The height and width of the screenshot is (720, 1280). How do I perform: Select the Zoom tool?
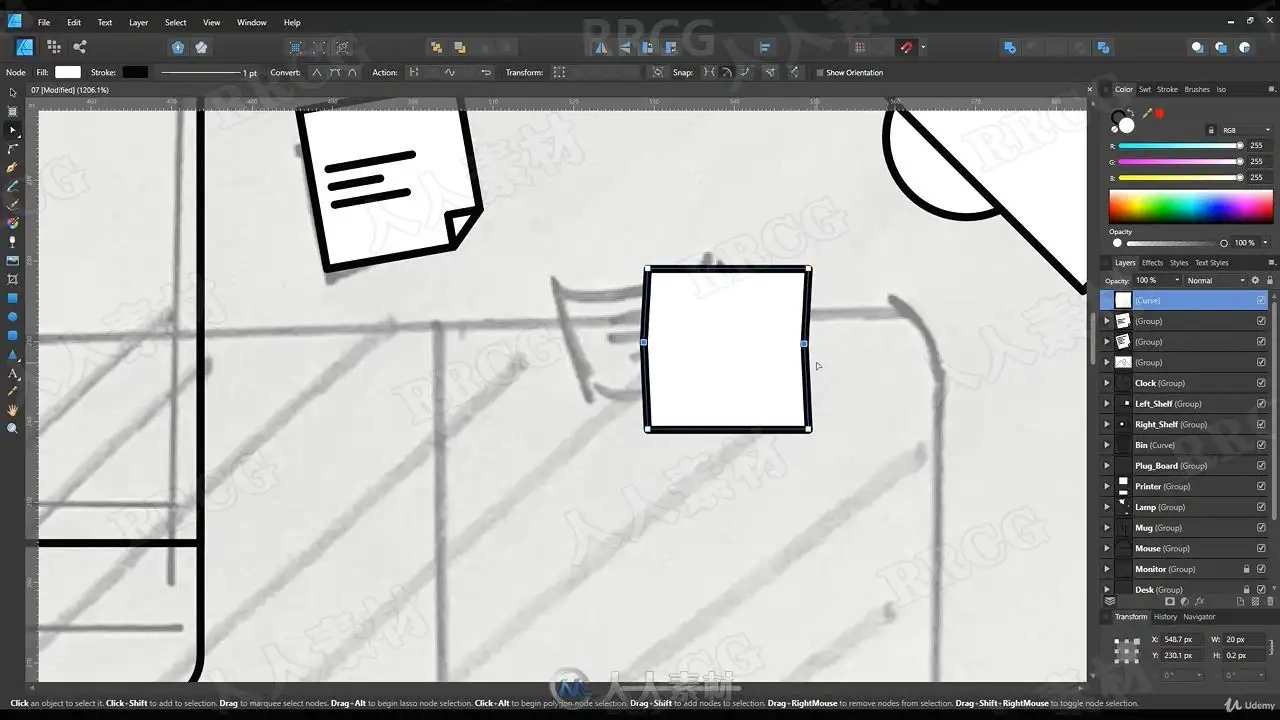coord(12,428)
